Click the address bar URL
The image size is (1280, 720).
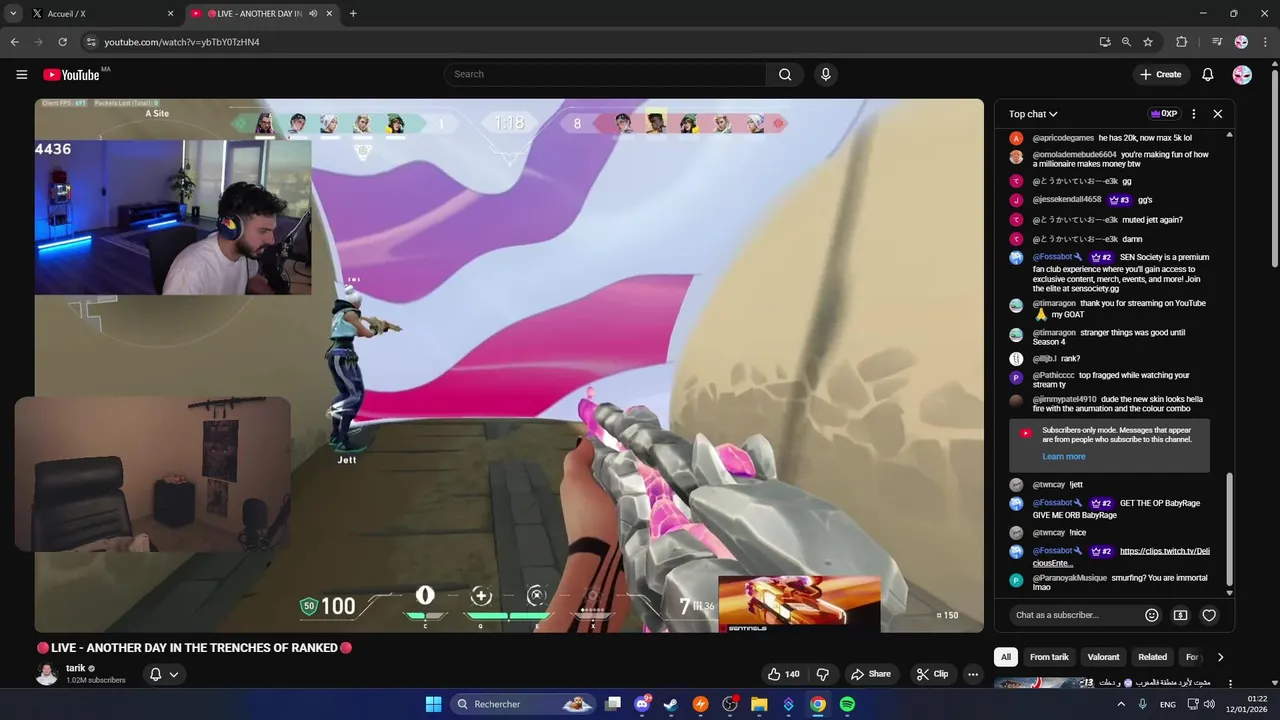[x=182, y=42]
